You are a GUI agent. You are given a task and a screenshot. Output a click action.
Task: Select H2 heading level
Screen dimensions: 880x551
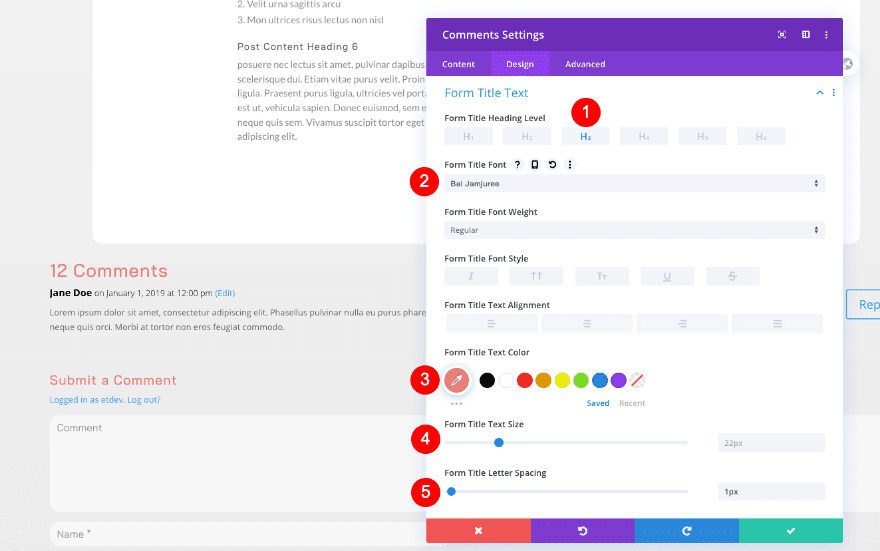(527, 136)
